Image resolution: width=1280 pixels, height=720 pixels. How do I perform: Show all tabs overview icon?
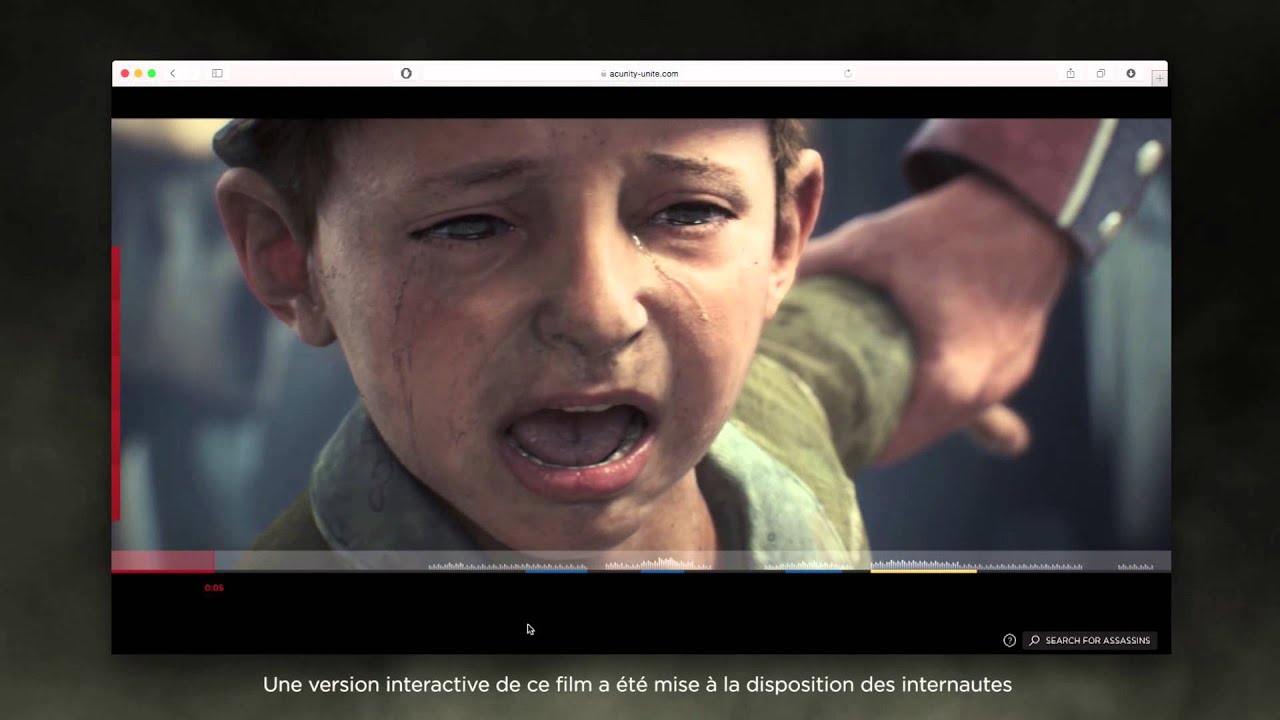pyautogui.click(x=1100, y=73)
